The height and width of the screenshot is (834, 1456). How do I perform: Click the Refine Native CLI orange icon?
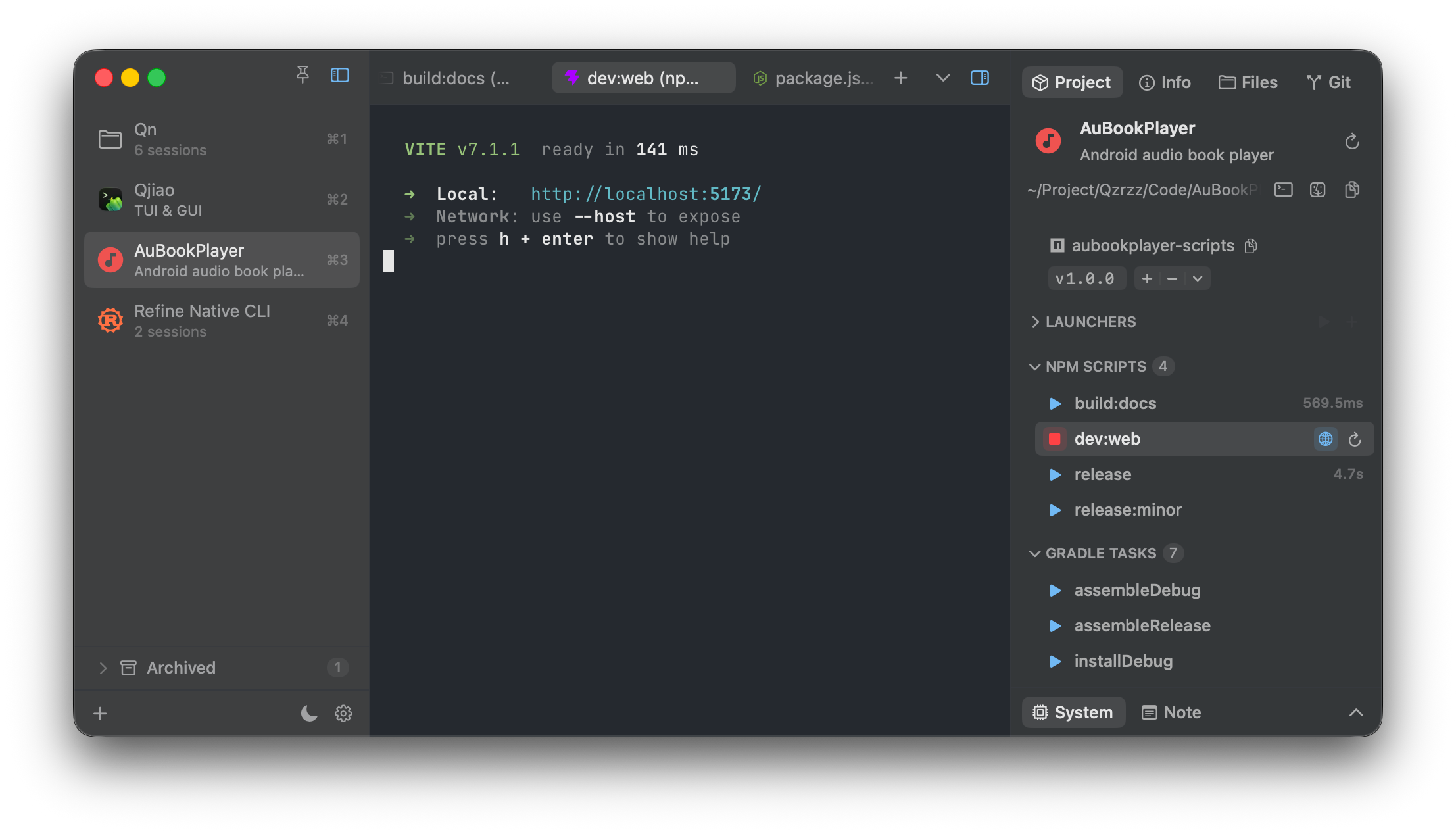[110, 320]
